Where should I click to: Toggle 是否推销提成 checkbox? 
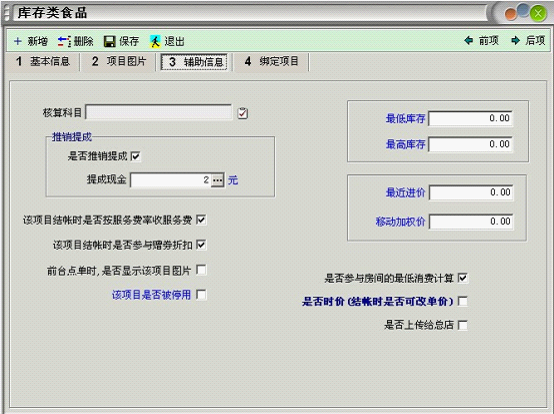click(136, 156)
